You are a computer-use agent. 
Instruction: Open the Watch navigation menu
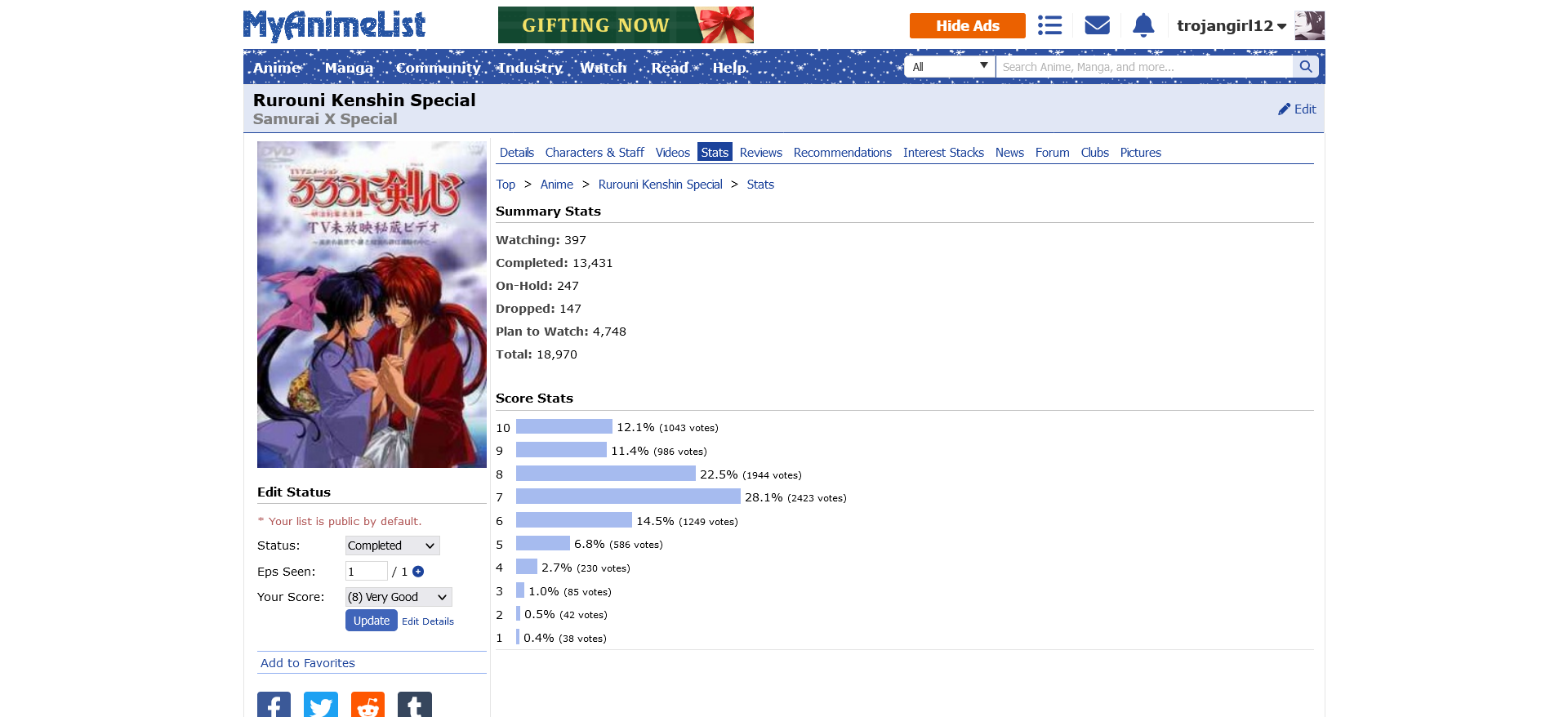[604, 68]
